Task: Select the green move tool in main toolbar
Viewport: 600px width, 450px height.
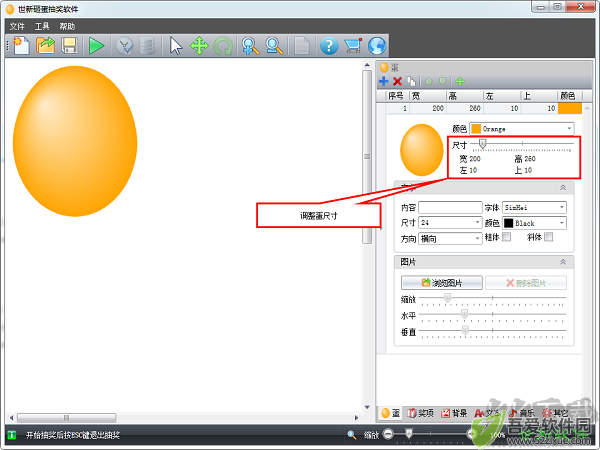Action: tap(199, 46)
